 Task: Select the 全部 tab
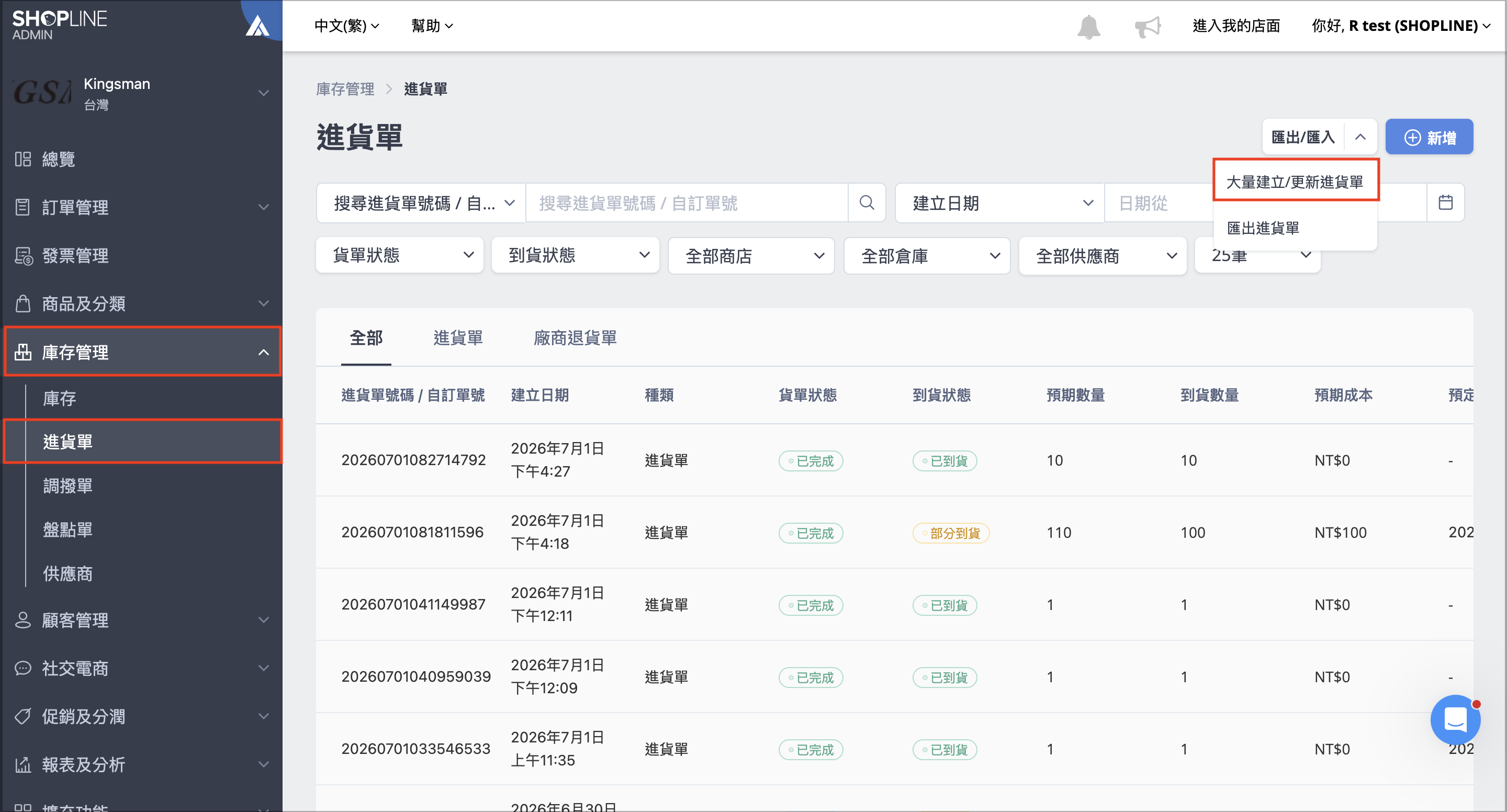point(366,337)
